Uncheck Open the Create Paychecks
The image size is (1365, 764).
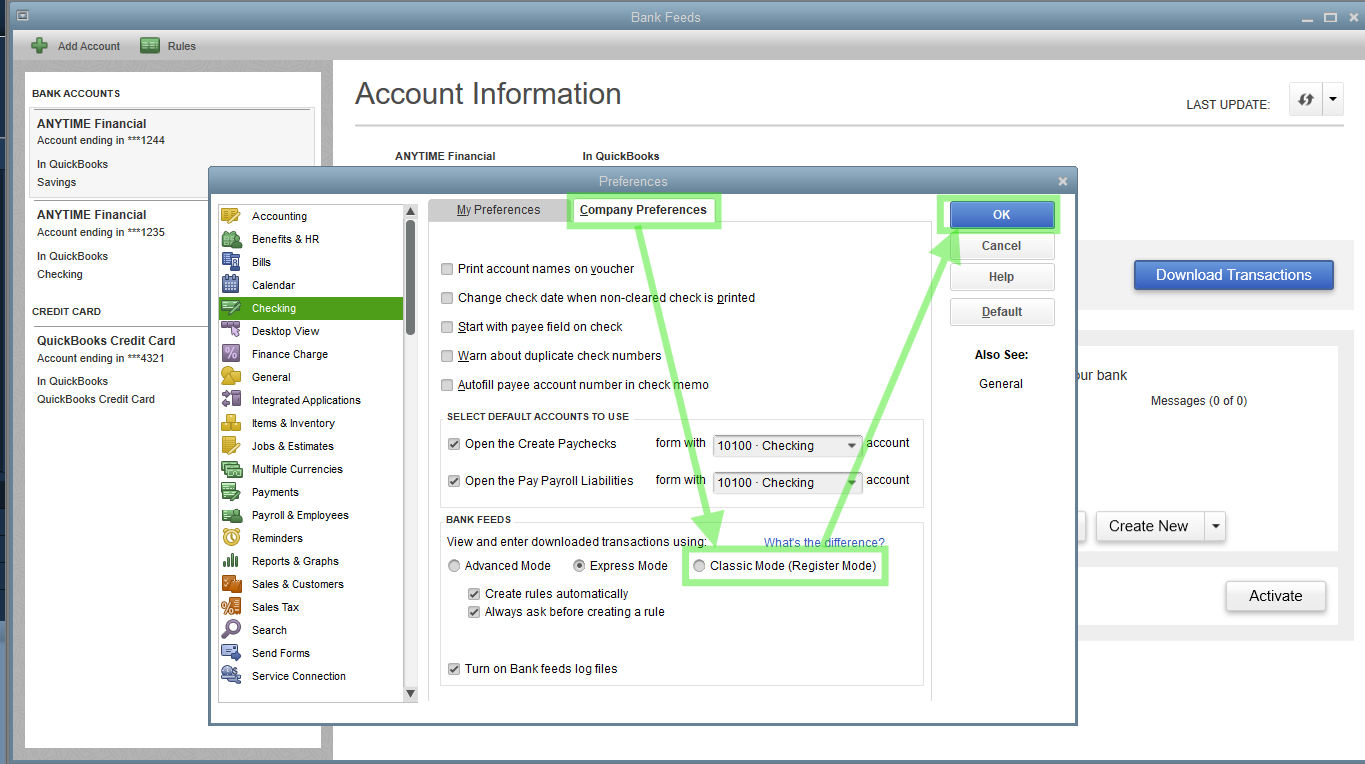tap(454, 444)
